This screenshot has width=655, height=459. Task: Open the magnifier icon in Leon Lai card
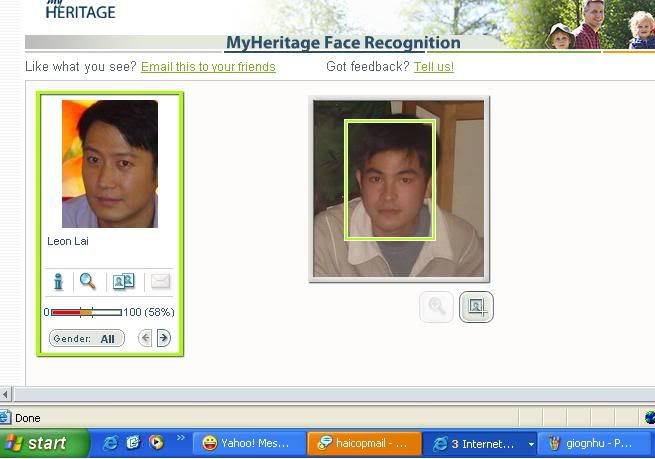click(x=88, y=281)
